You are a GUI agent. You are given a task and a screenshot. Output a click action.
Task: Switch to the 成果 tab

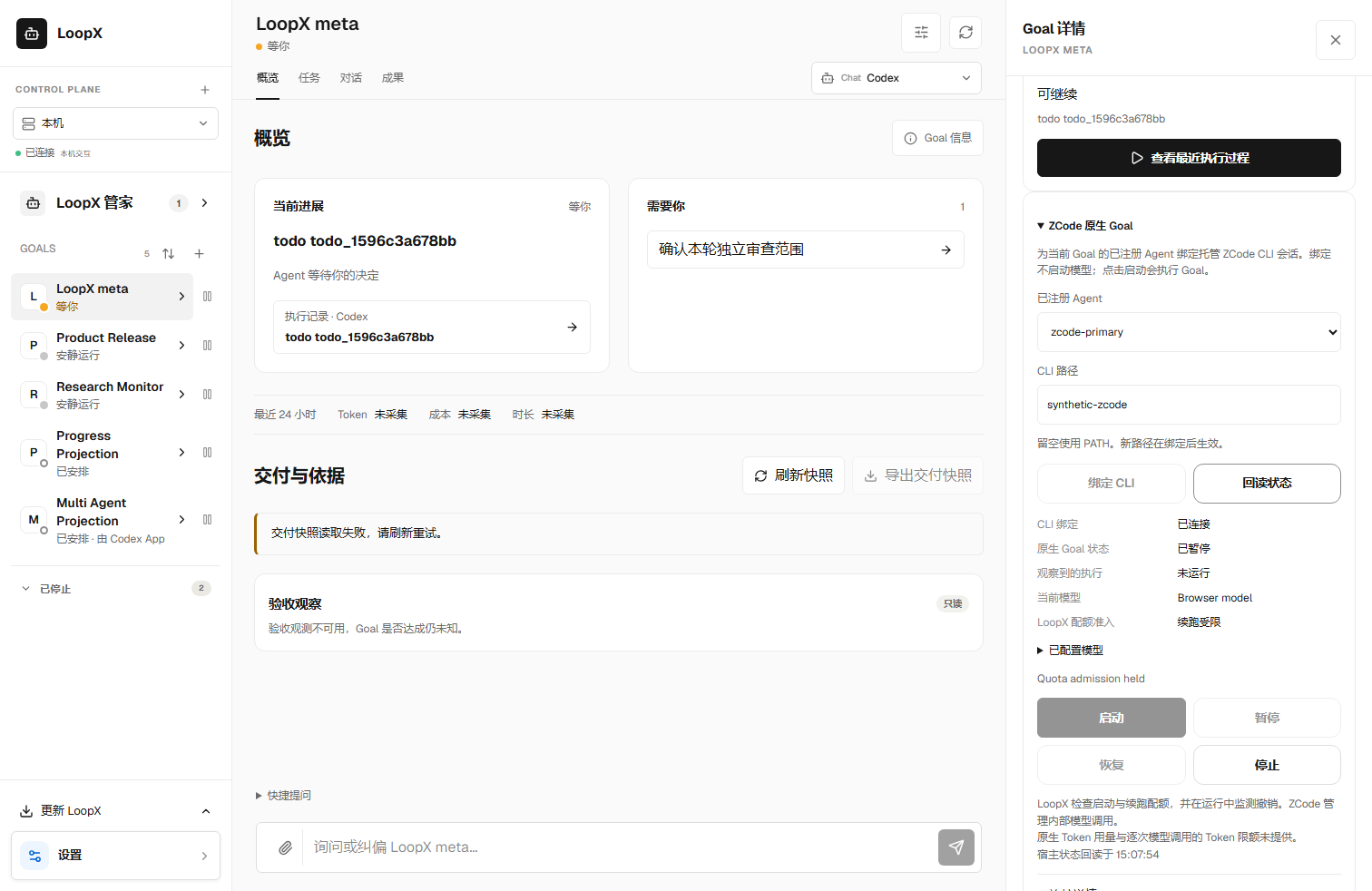point(393,78)
